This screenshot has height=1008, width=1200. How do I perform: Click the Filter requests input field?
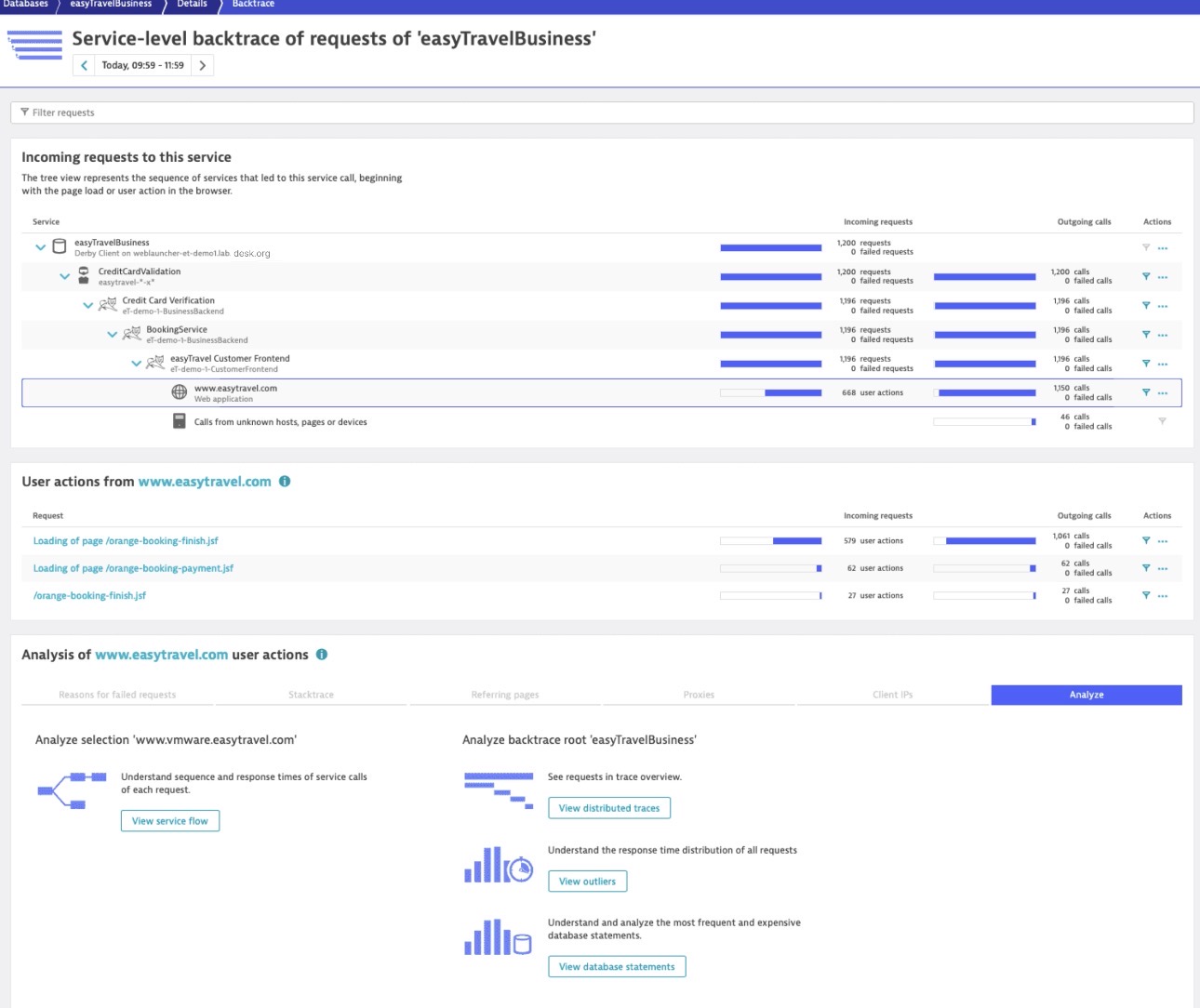point(602,113)
